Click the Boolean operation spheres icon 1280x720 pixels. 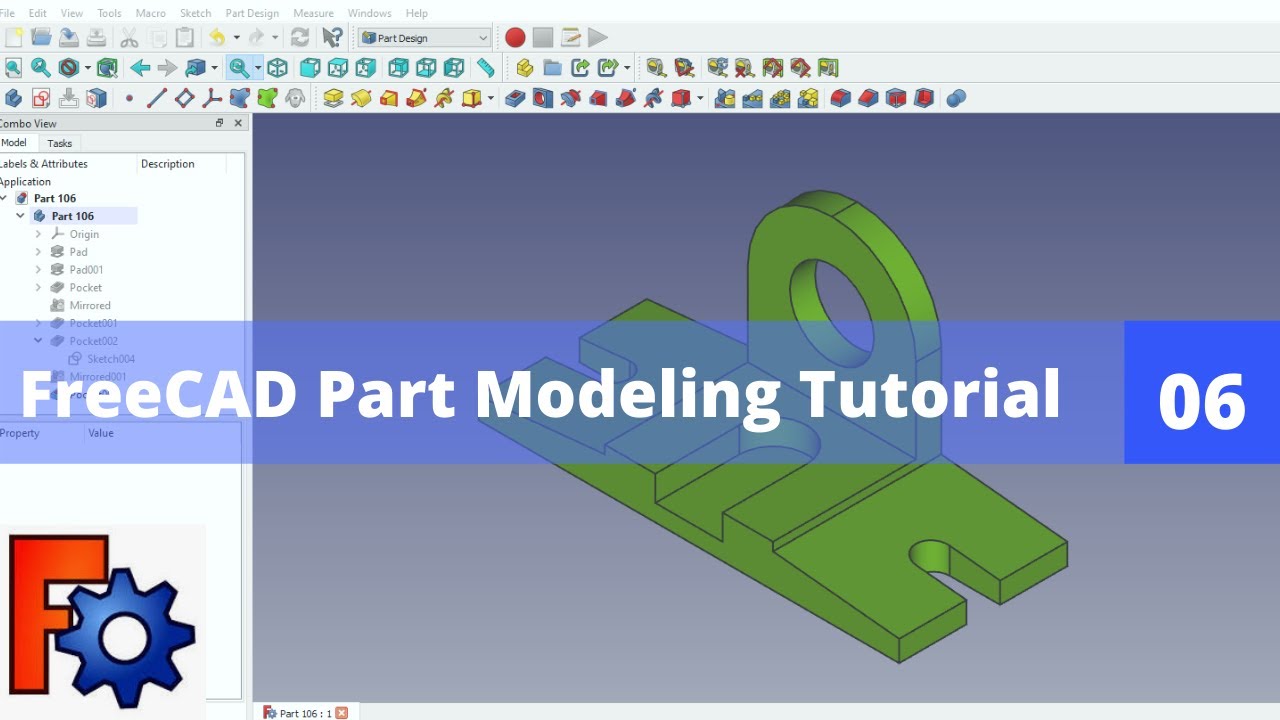[x=956, y=98]
